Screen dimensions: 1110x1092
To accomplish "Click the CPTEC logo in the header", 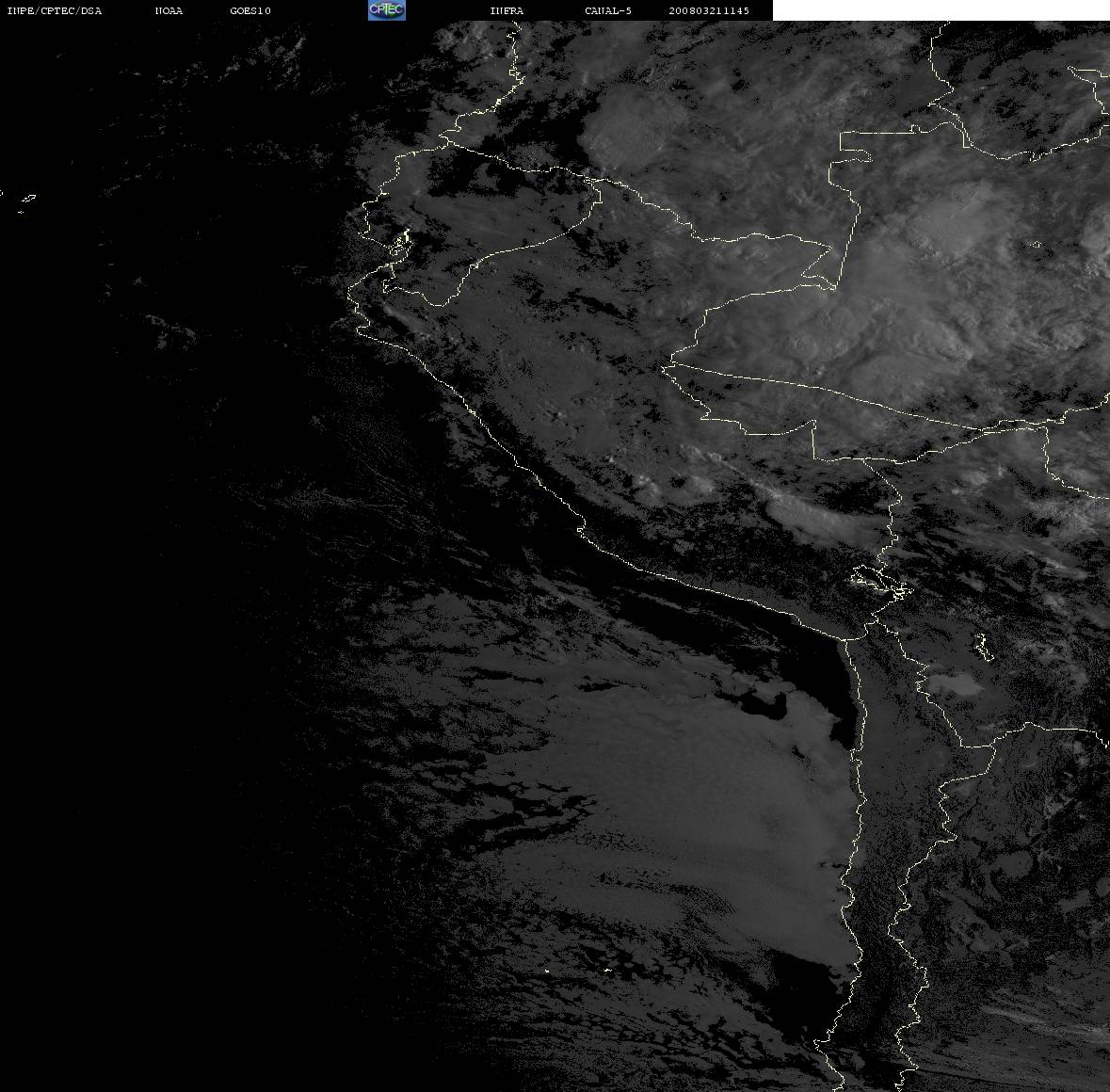I will click(x=387, y=10).
